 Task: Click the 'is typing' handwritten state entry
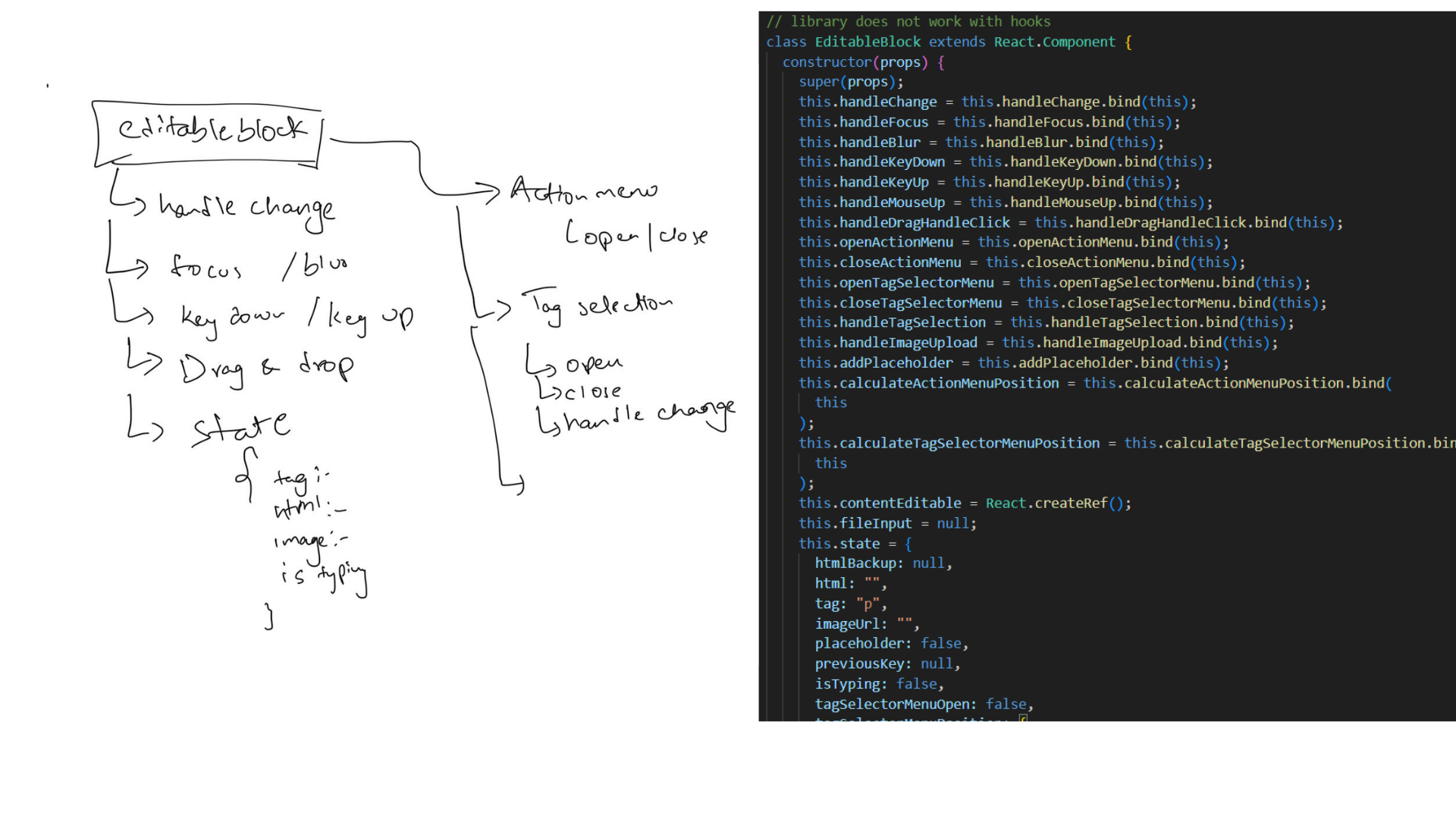[324, 578]
